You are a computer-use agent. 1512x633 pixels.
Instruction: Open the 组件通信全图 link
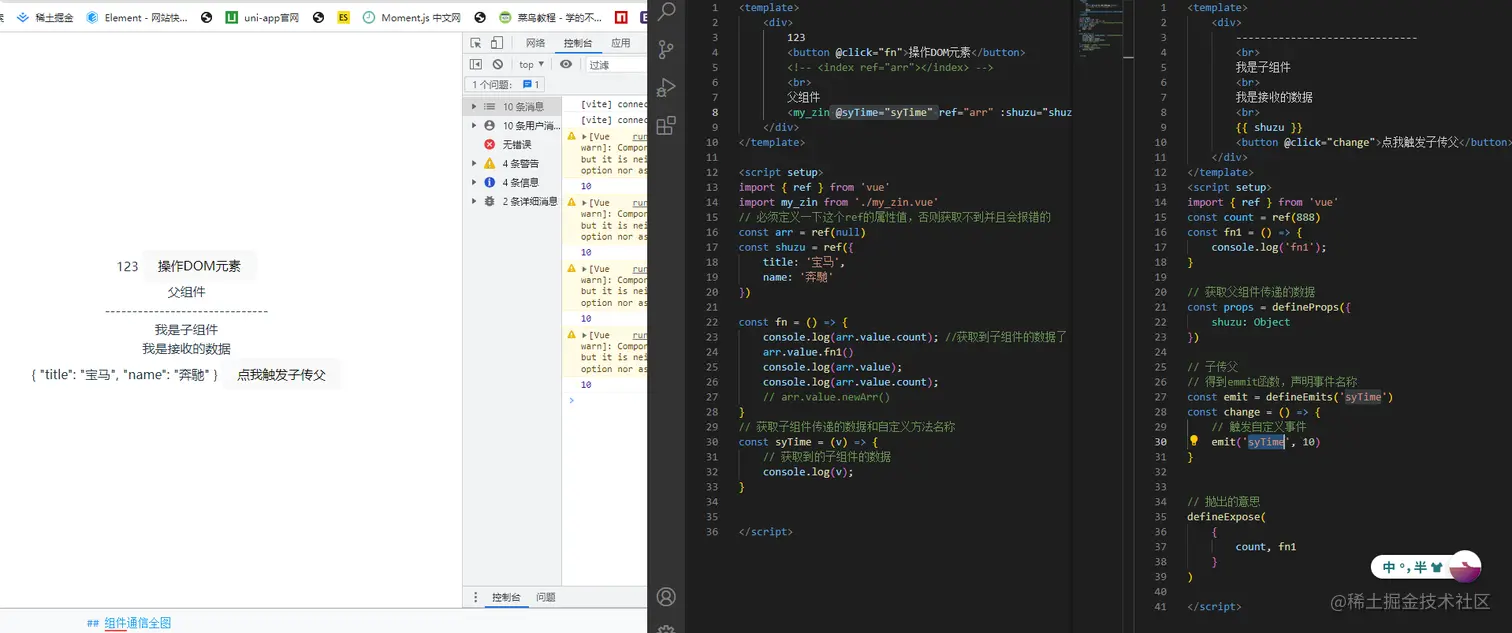tap(138, 623)
